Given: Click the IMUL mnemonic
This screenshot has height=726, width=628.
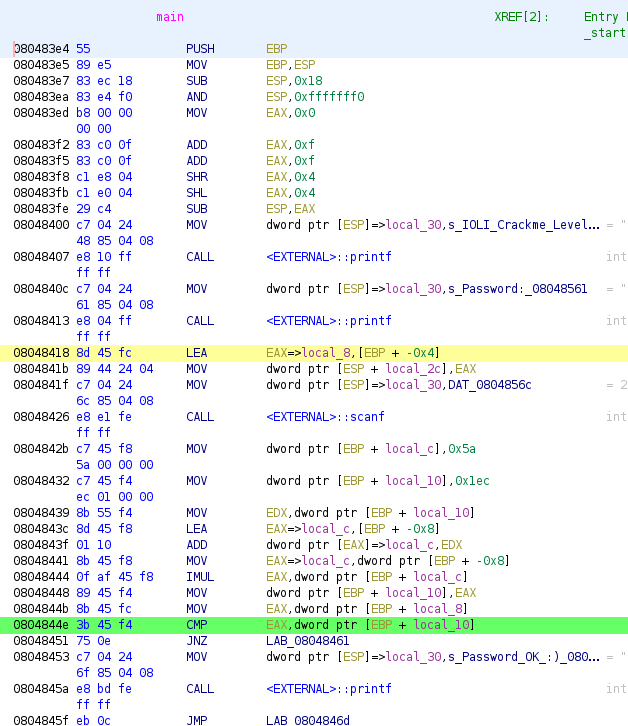Looking at the screenshot, I should (200, 577).
